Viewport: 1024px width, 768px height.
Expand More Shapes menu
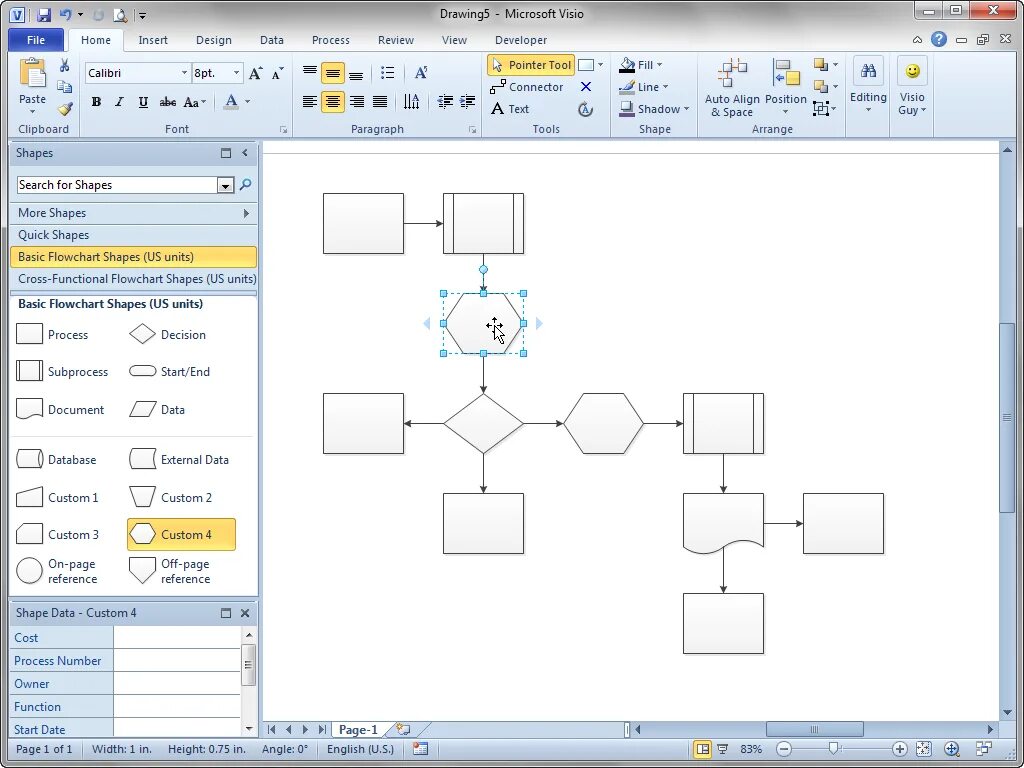133,213
